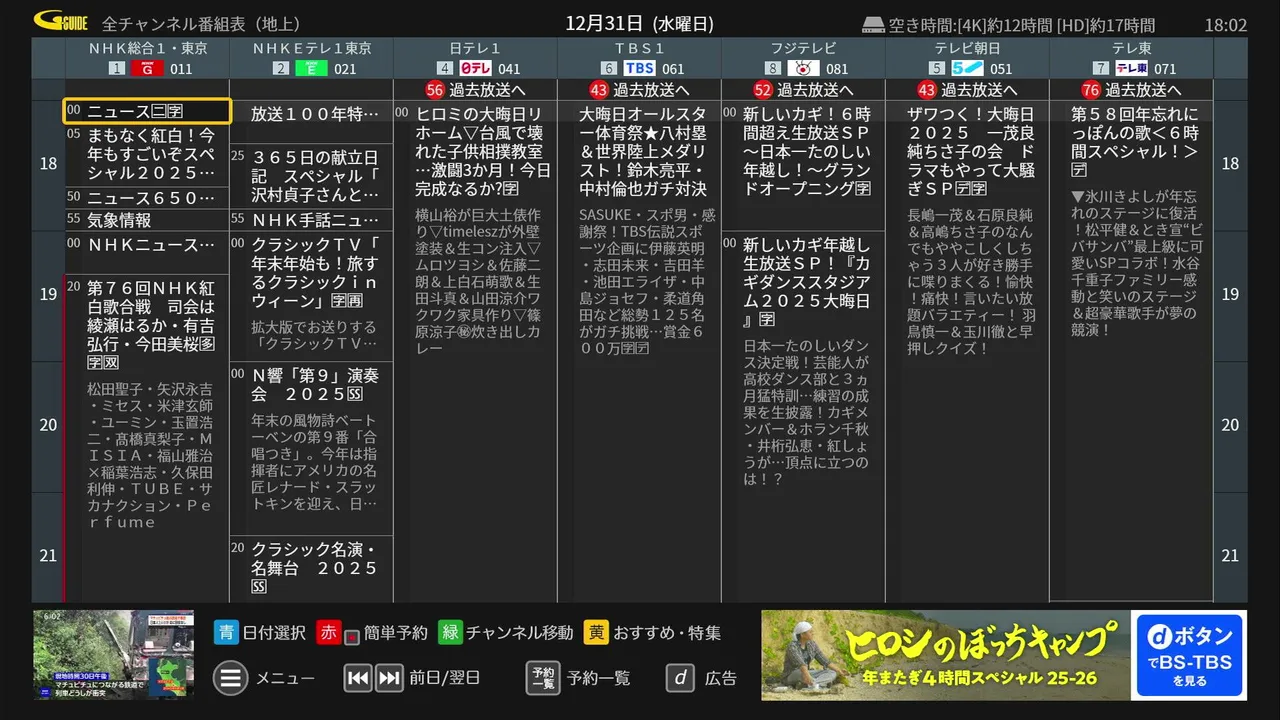Click the d data-broadcast ad icon
The image size is (1280, 720).
tap(680, 678)
